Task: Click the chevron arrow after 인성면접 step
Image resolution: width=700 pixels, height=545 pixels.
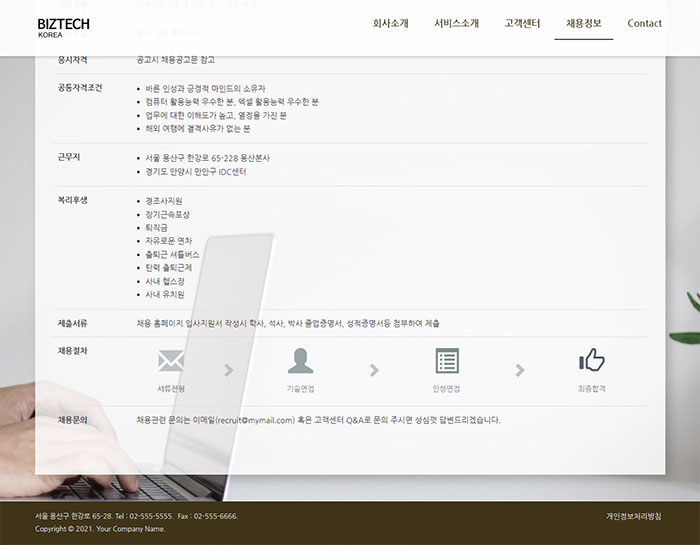Action: coord(519,370)
